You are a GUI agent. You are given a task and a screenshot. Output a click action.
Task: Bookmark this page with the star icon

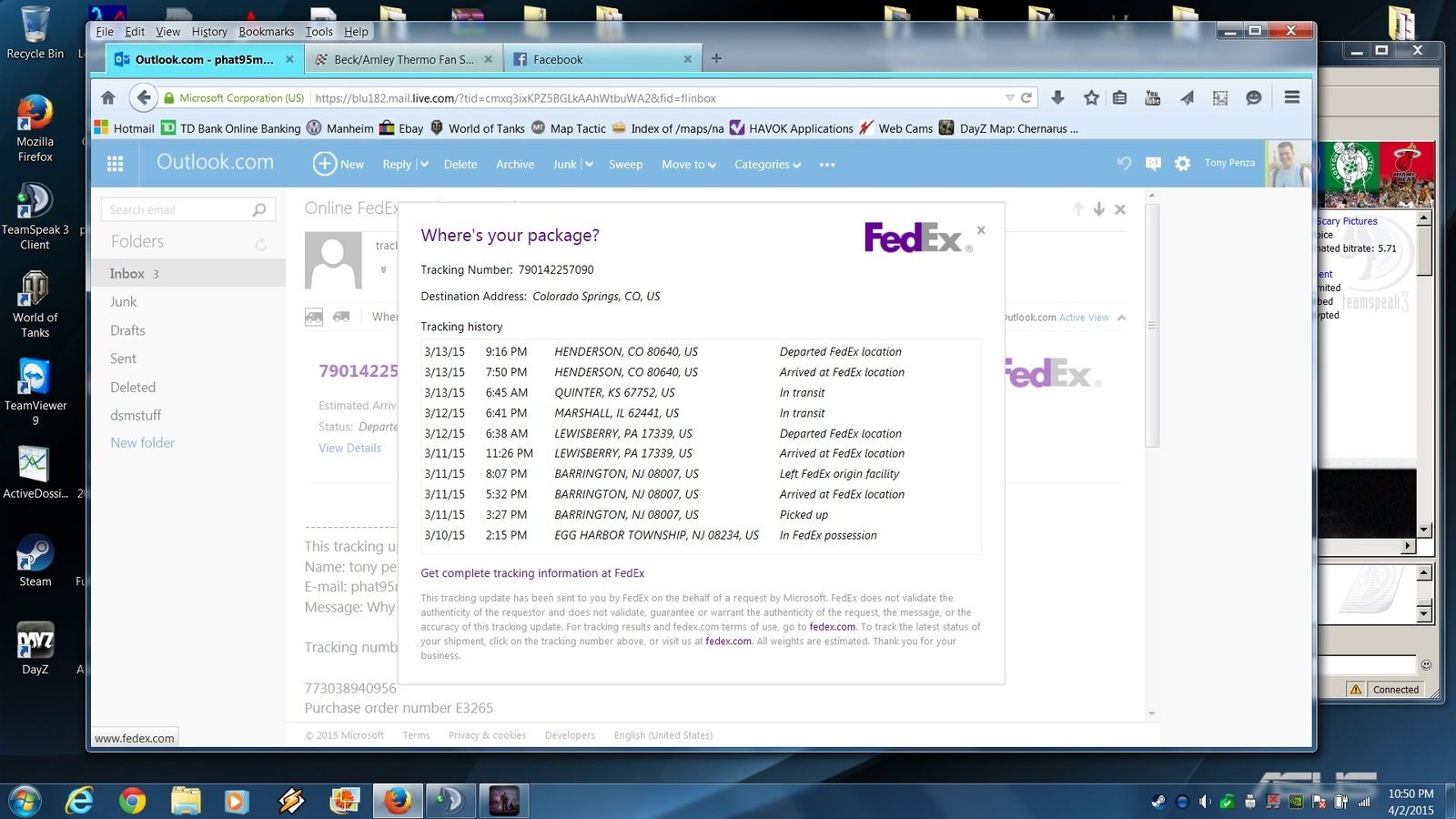(x=1091, y=97)
